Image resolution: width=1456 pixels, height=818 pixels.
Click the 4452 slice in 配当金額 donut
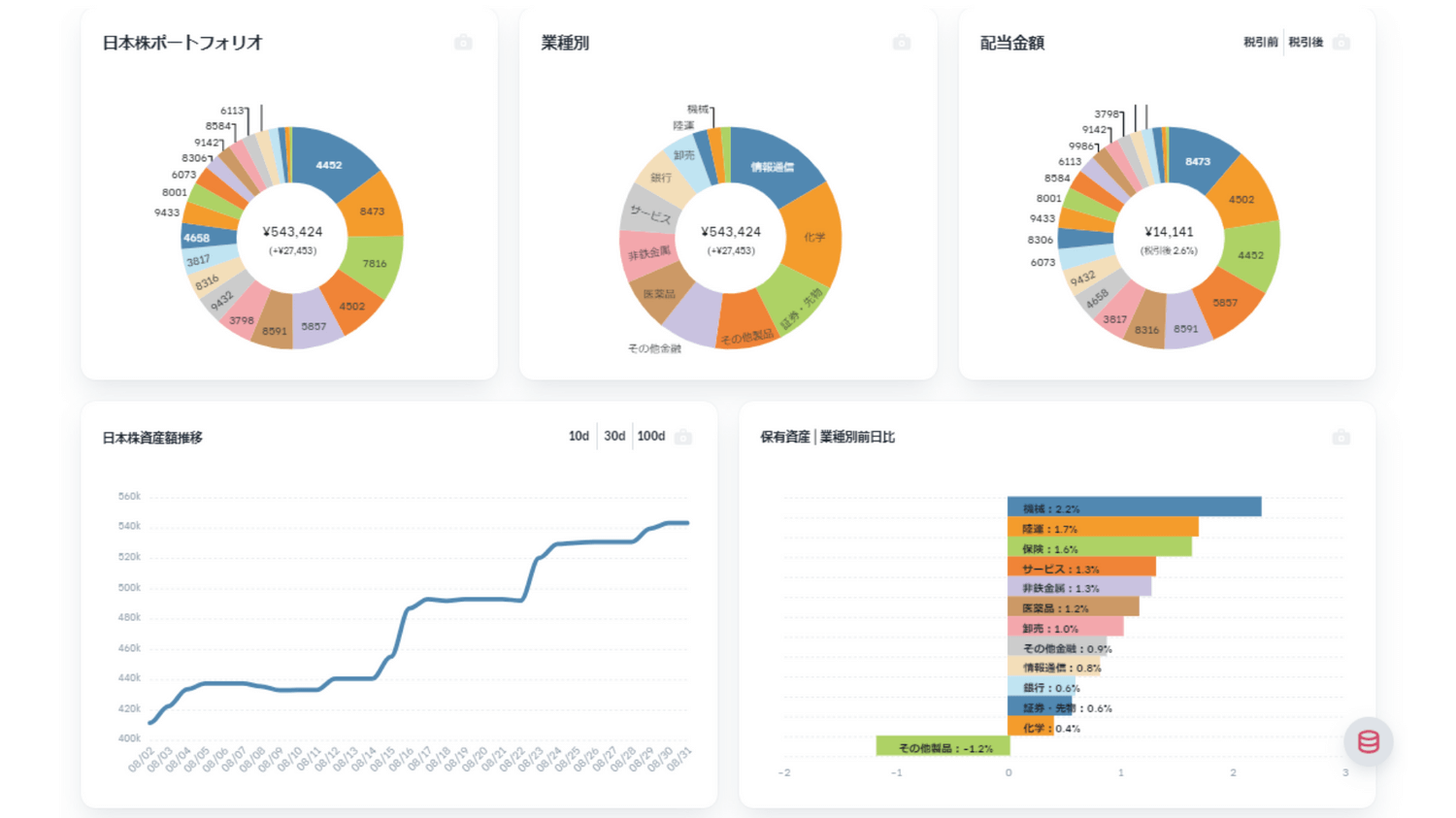[1250, 254]
